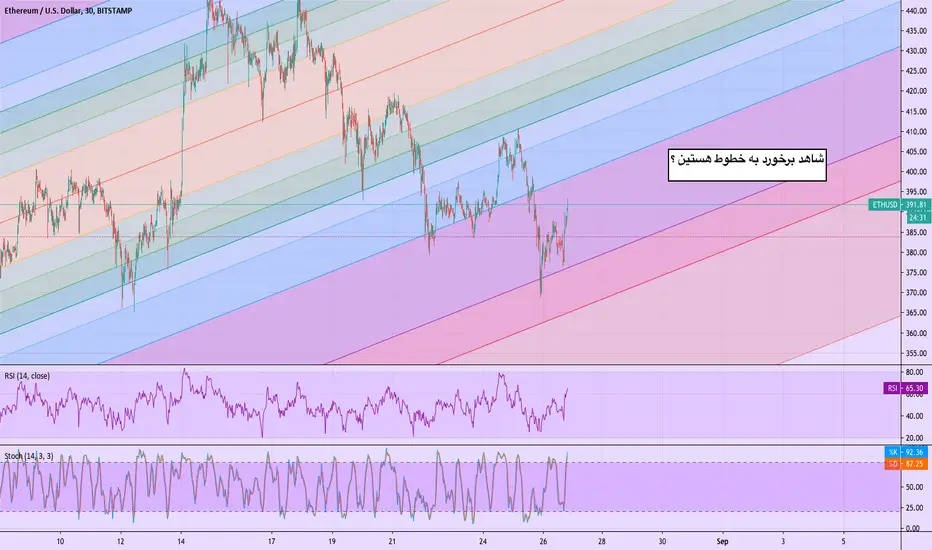
Task: Click the RSI 65.30 value label
Action: [905, 388]
